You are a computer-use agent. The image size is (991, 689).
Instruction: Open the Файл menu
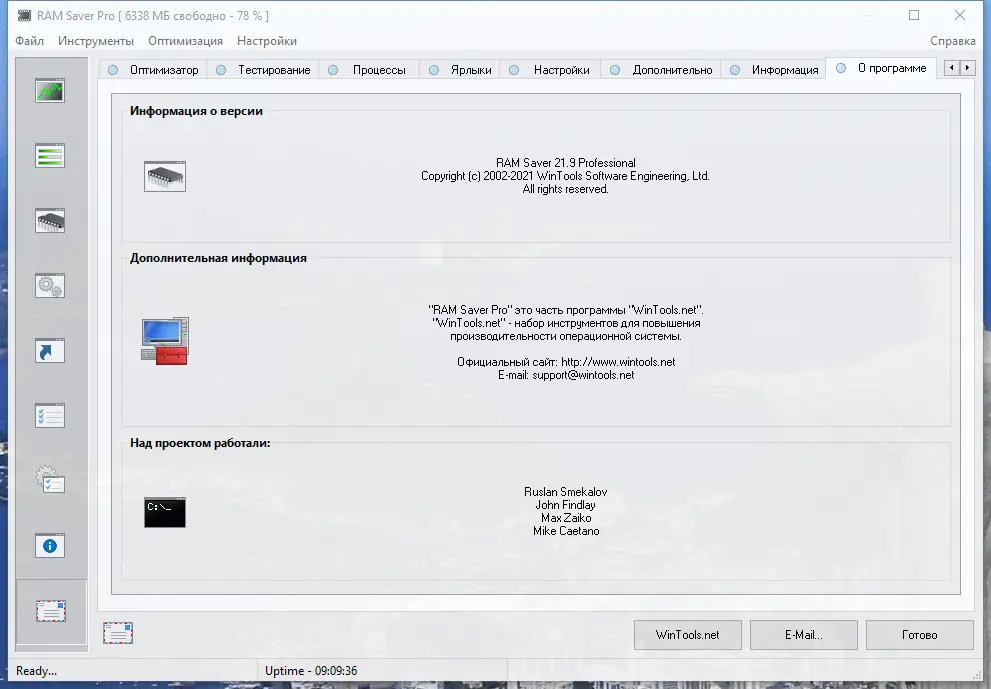click(30, 41)
